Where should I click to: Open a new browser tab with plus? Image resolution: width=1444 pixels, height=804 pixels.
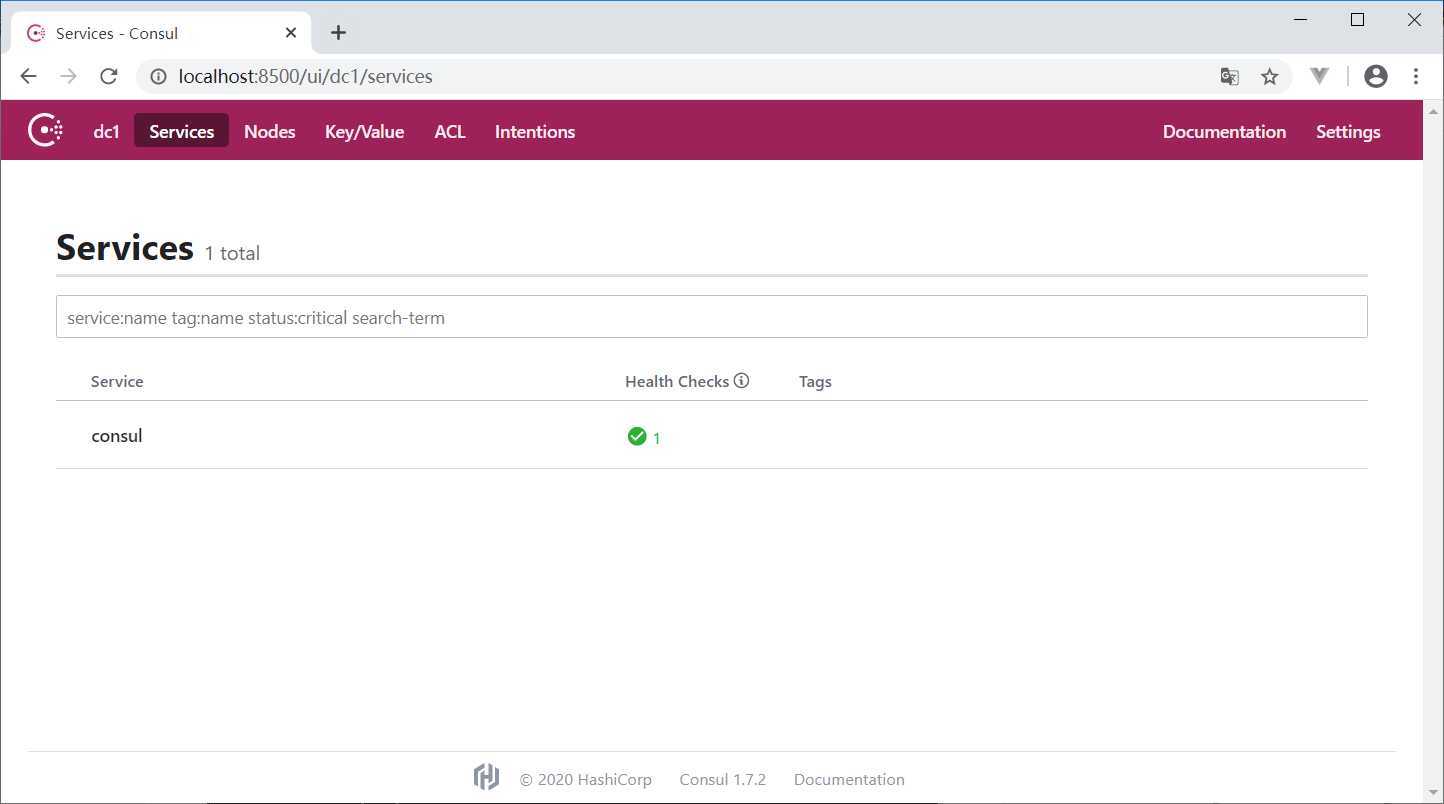point(338,33)
